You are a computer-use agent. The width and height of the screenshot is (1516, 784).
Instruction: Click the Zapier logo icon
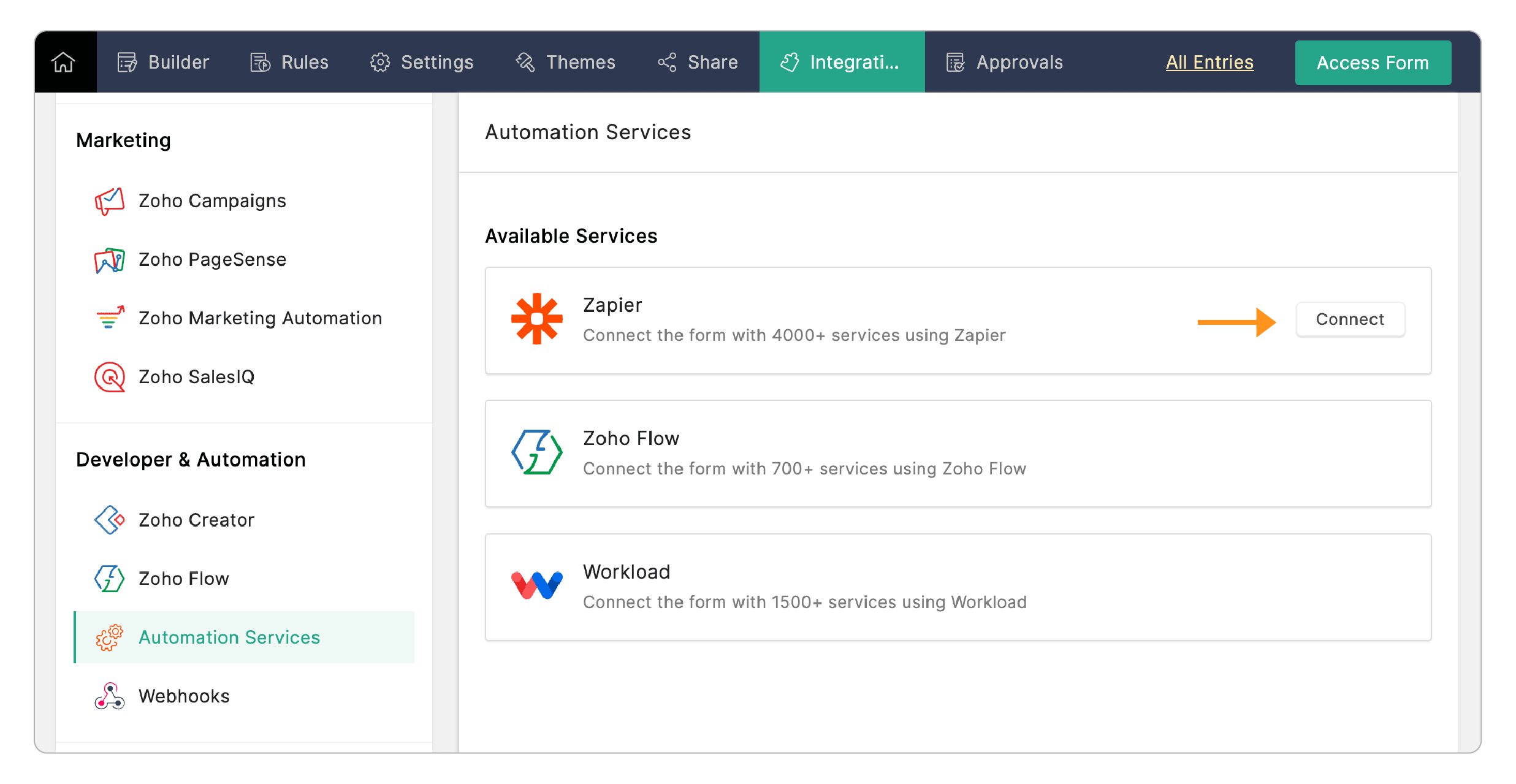pyautogui.click(x=536, y=319)
